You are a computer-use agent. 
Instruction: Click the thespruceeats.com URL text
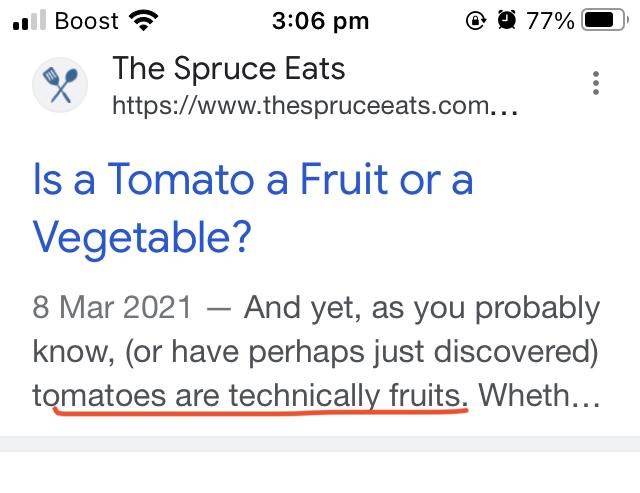(x=300, y=103)
